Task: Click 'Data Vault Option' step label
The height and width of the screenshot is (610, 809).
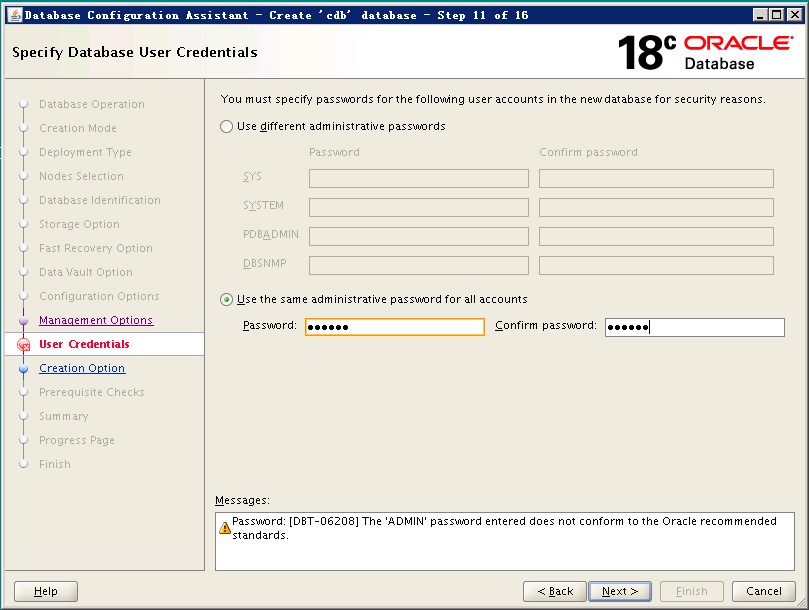Action: [86, 272]
